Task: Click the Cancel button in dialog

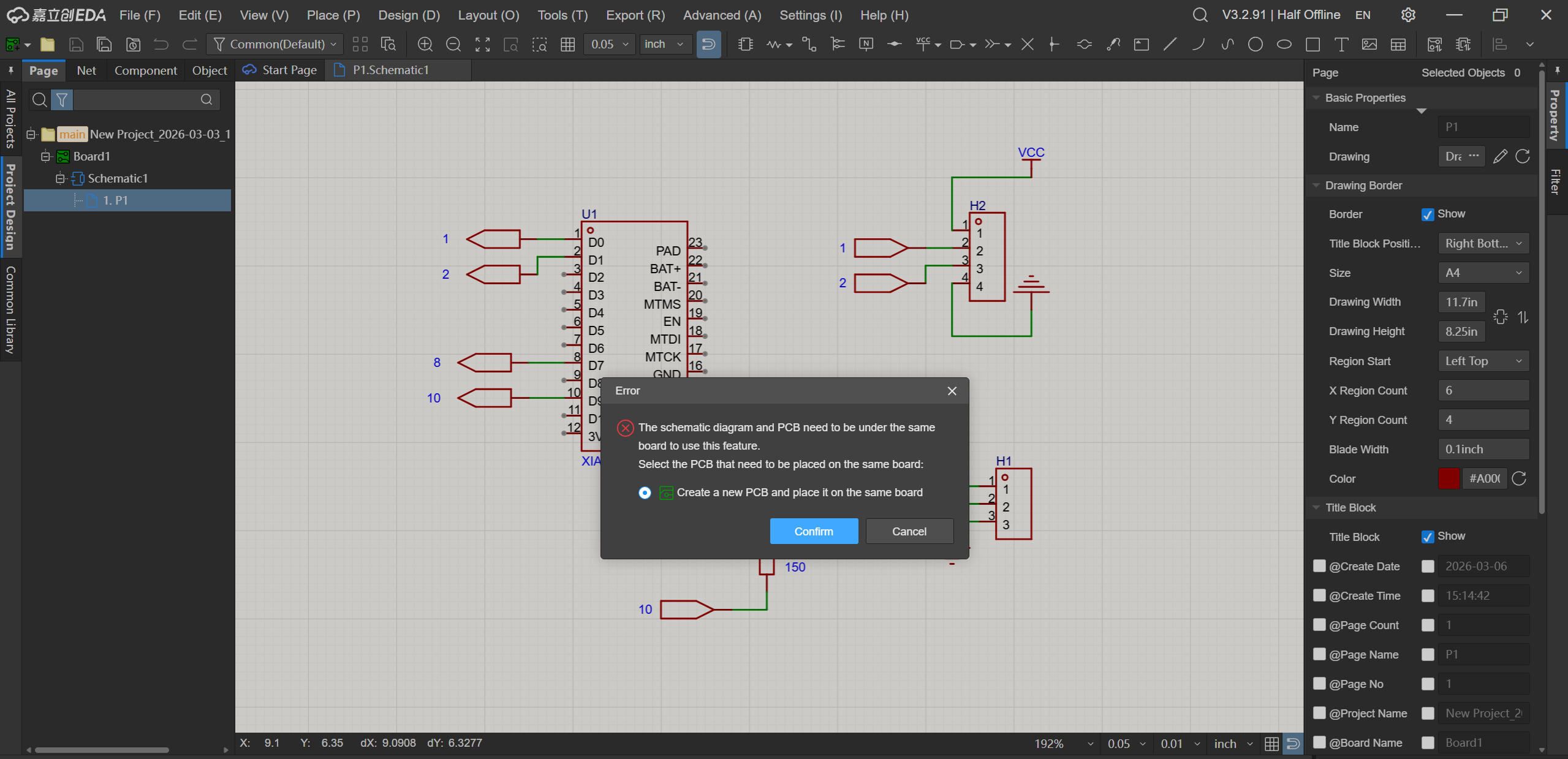Action: [909, 531]
